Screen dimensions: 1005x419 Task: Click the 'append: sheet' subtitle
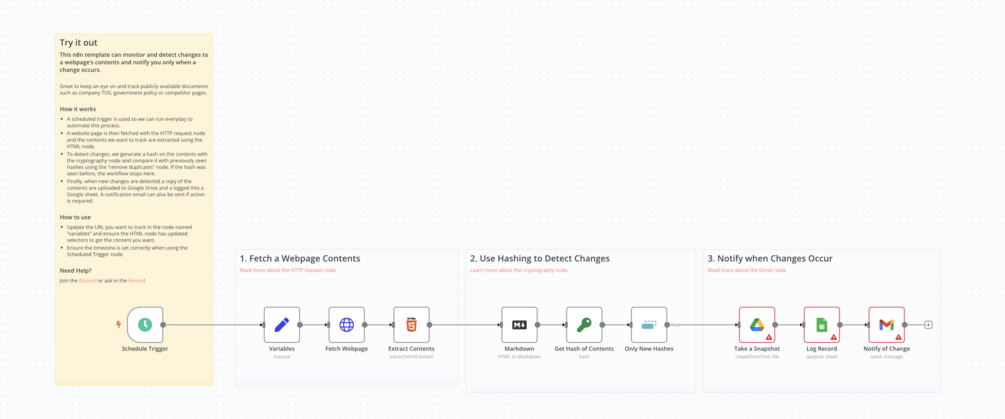coord(822,356)
